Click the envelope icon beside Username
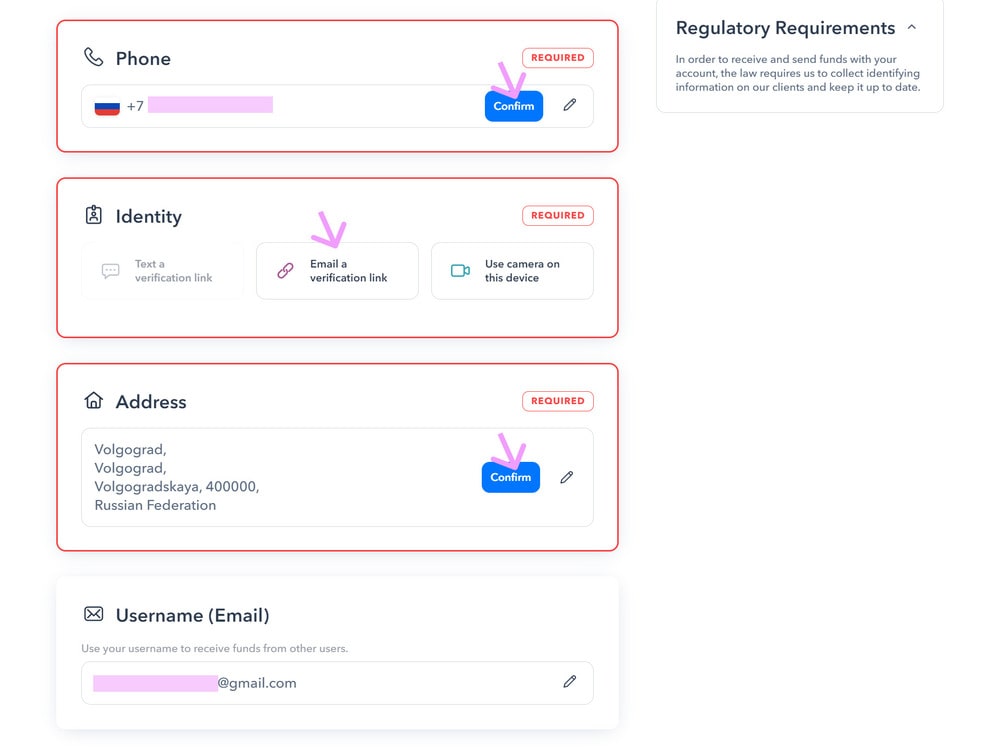Viewport: 1000px width, 750px height. pos(94,614)
